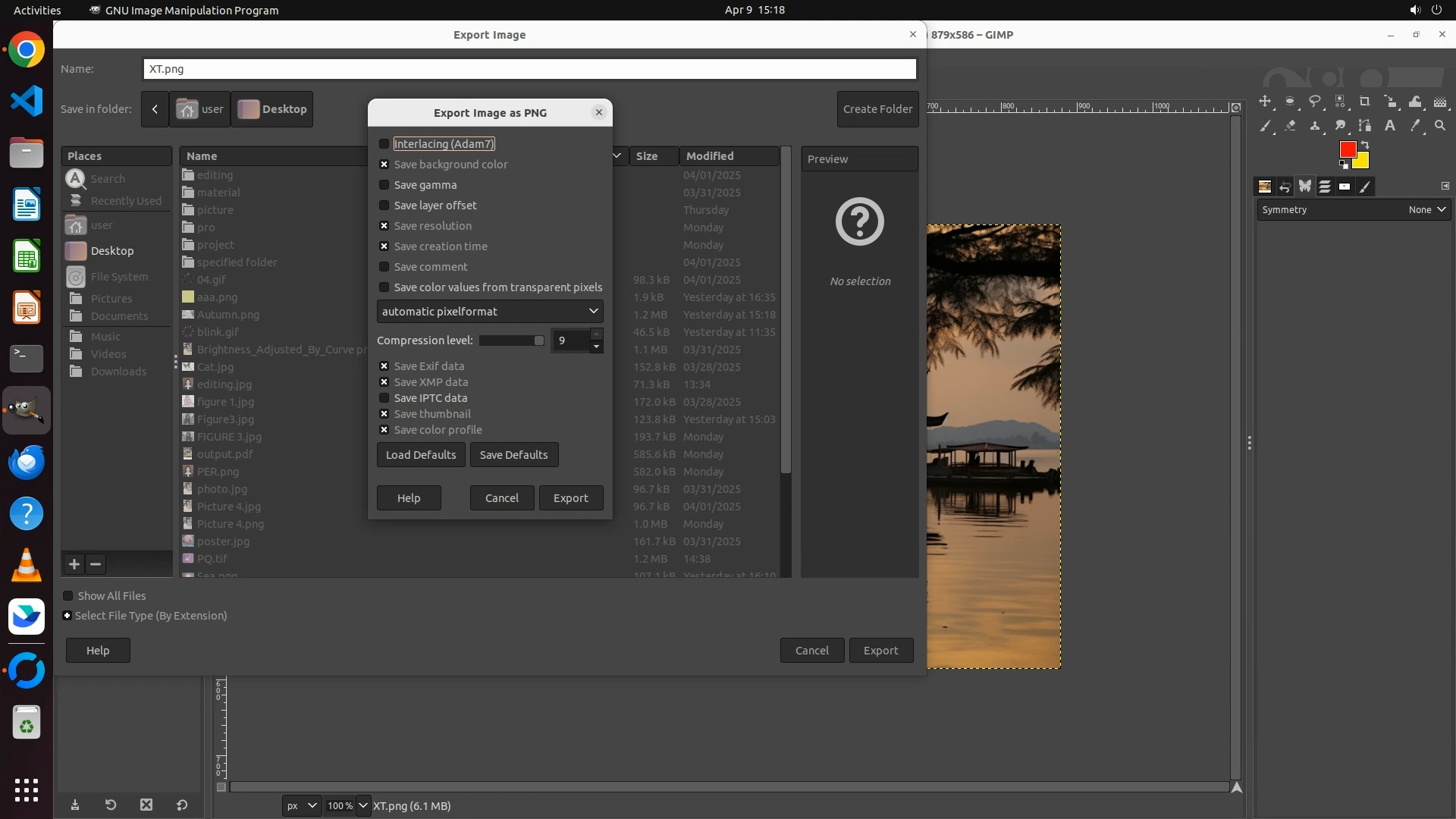The width and height of the screenshot is (1456, 819).
Task: Select the Text tool
Action: (1390, 126)
